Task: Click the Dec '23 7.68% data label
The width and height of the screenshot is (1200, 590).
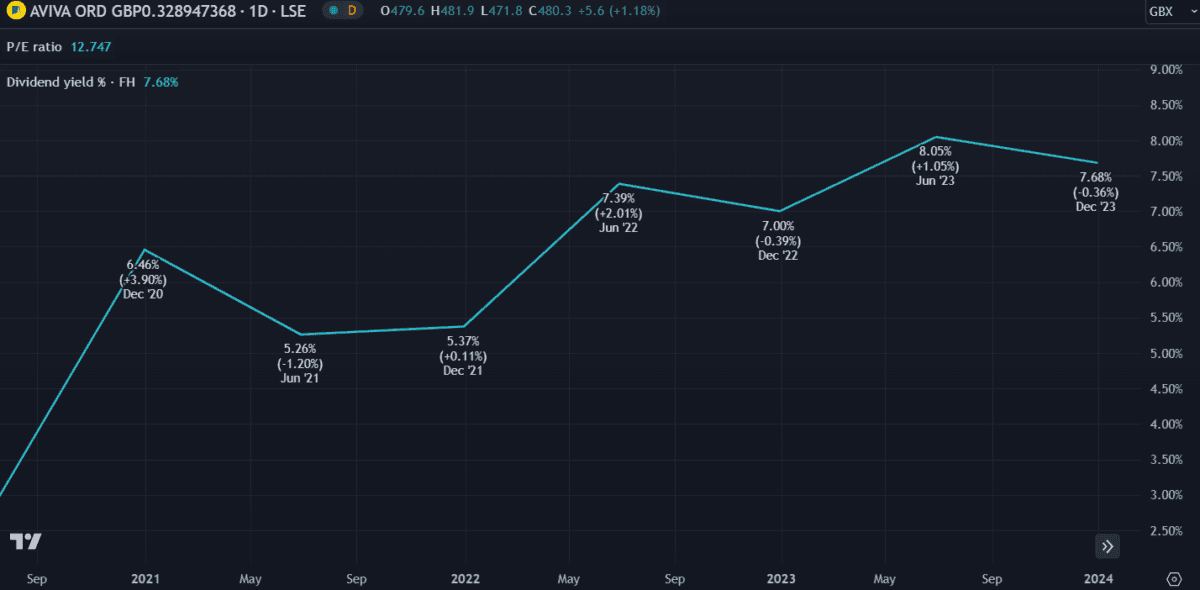Action: (1095, 192)
